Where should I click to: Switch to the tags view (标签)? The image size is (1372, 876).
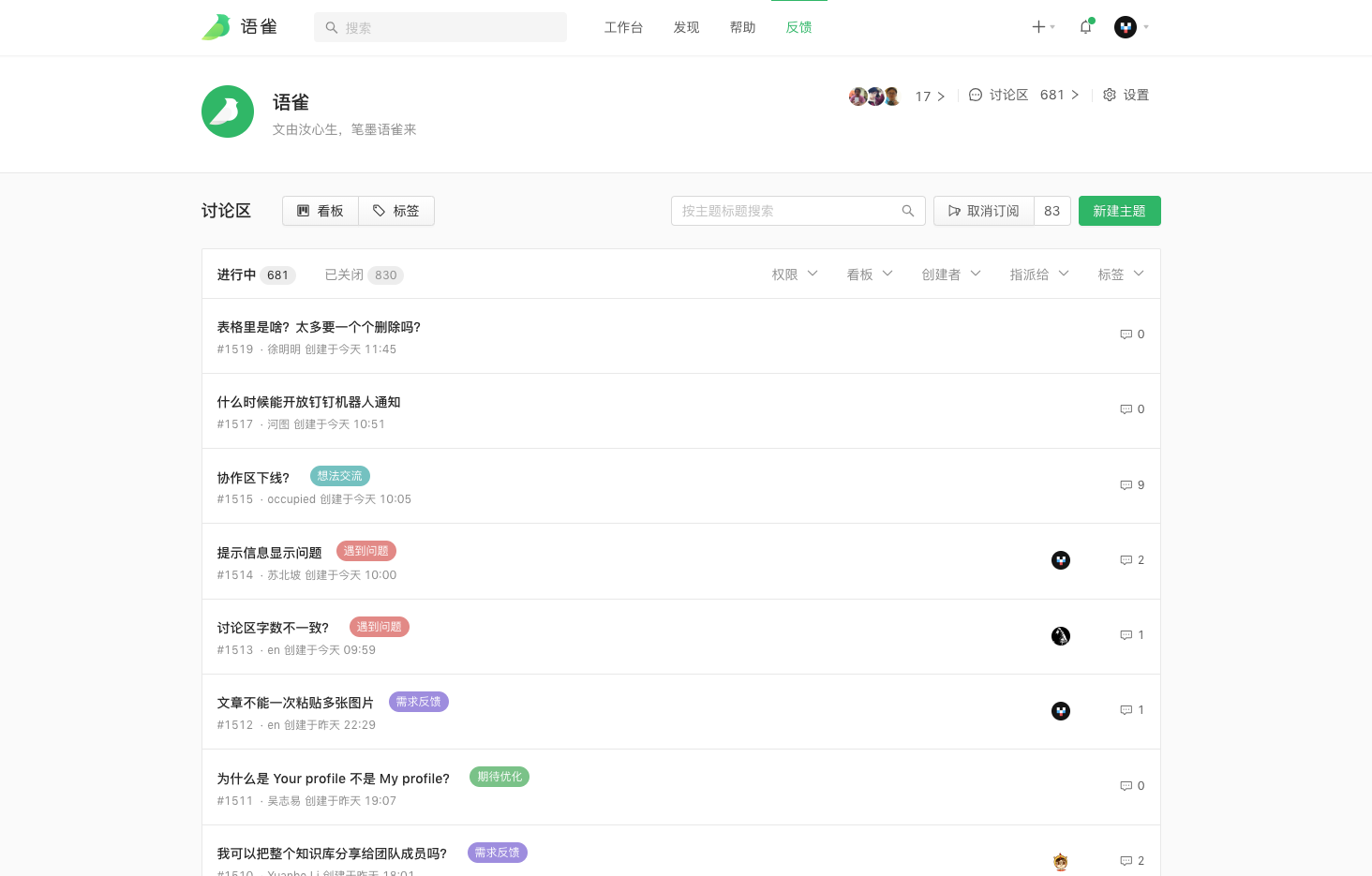pyautogui.click(x=396, y=211)
